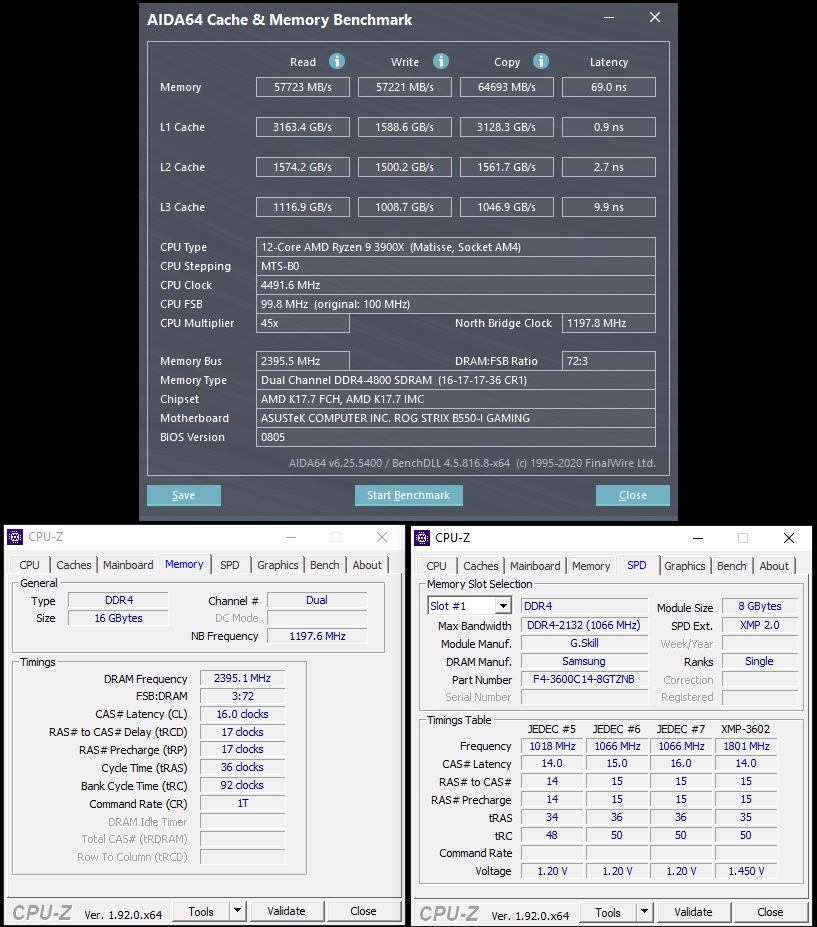This screenshot has width=817, height=927.
Task: Click the DRAM Frequency value 2395.1 MHz
Action: (x=242, y=678)
